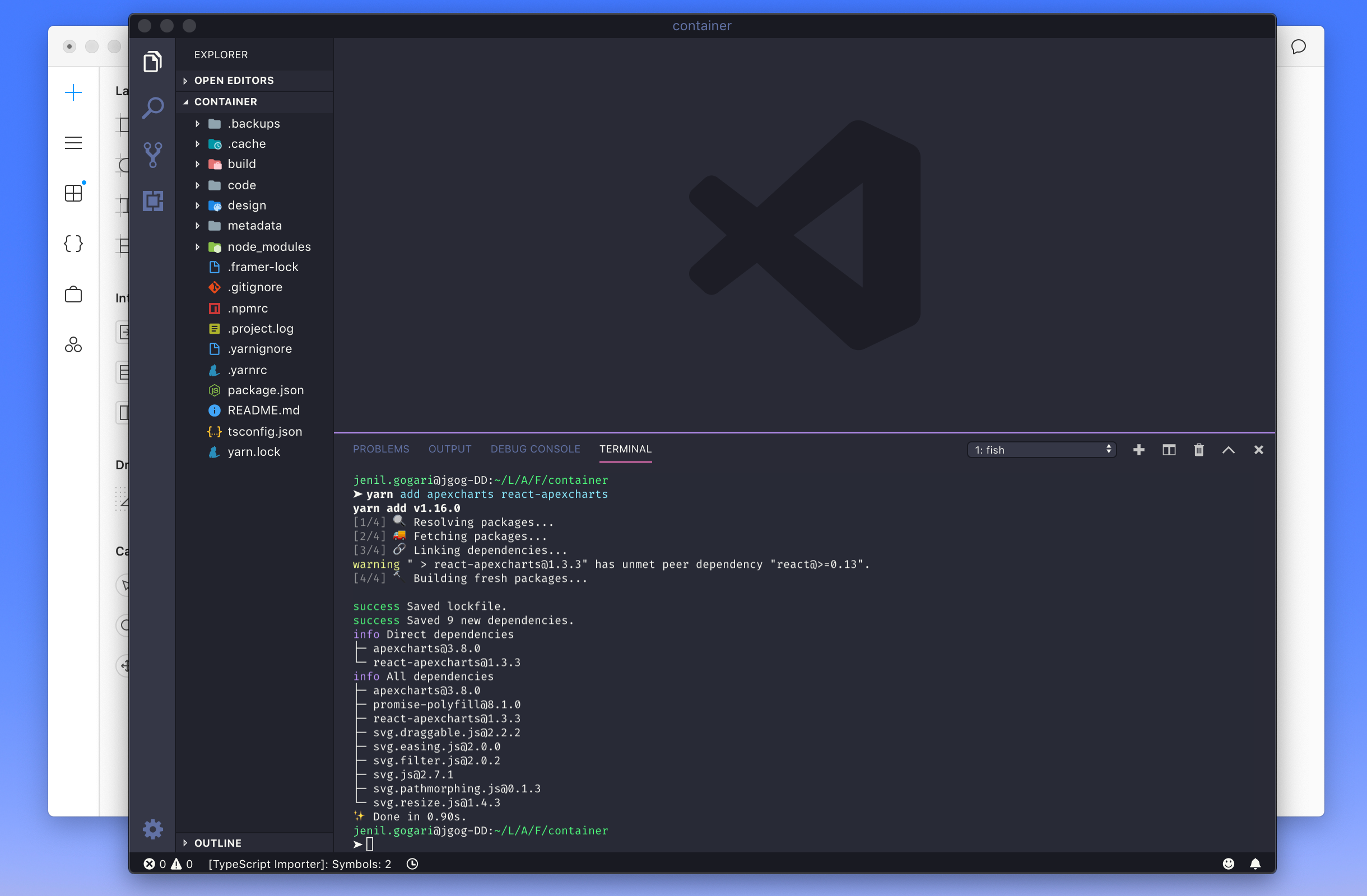This screenshot has height=896, width=1367.
Task: Click the 'success Saved lockfile.' line
Action: [x=430, y=606]
